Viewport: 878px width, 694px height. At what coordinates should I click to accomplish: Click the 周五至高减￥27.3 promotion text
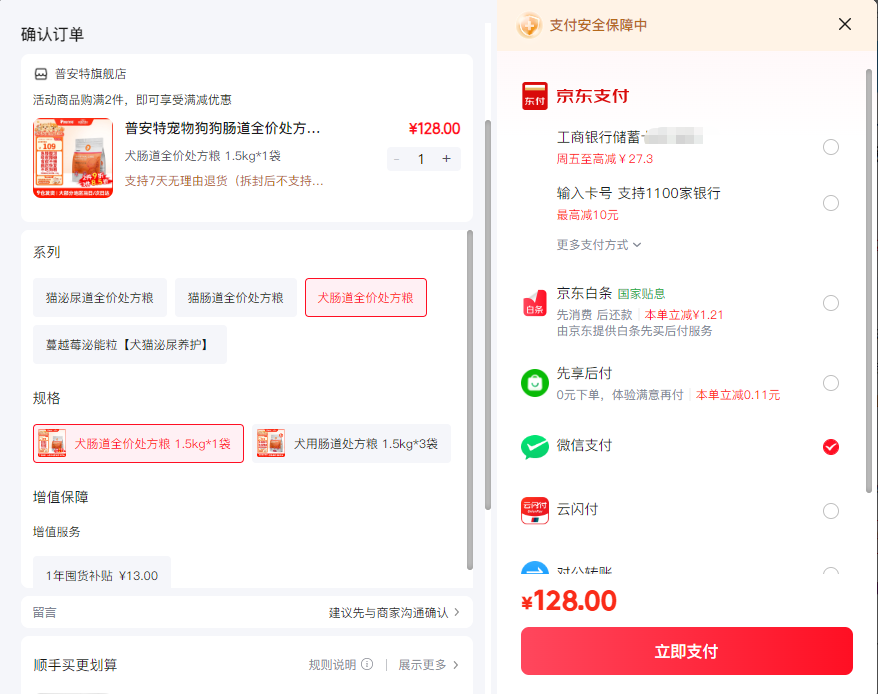point(605,159)
